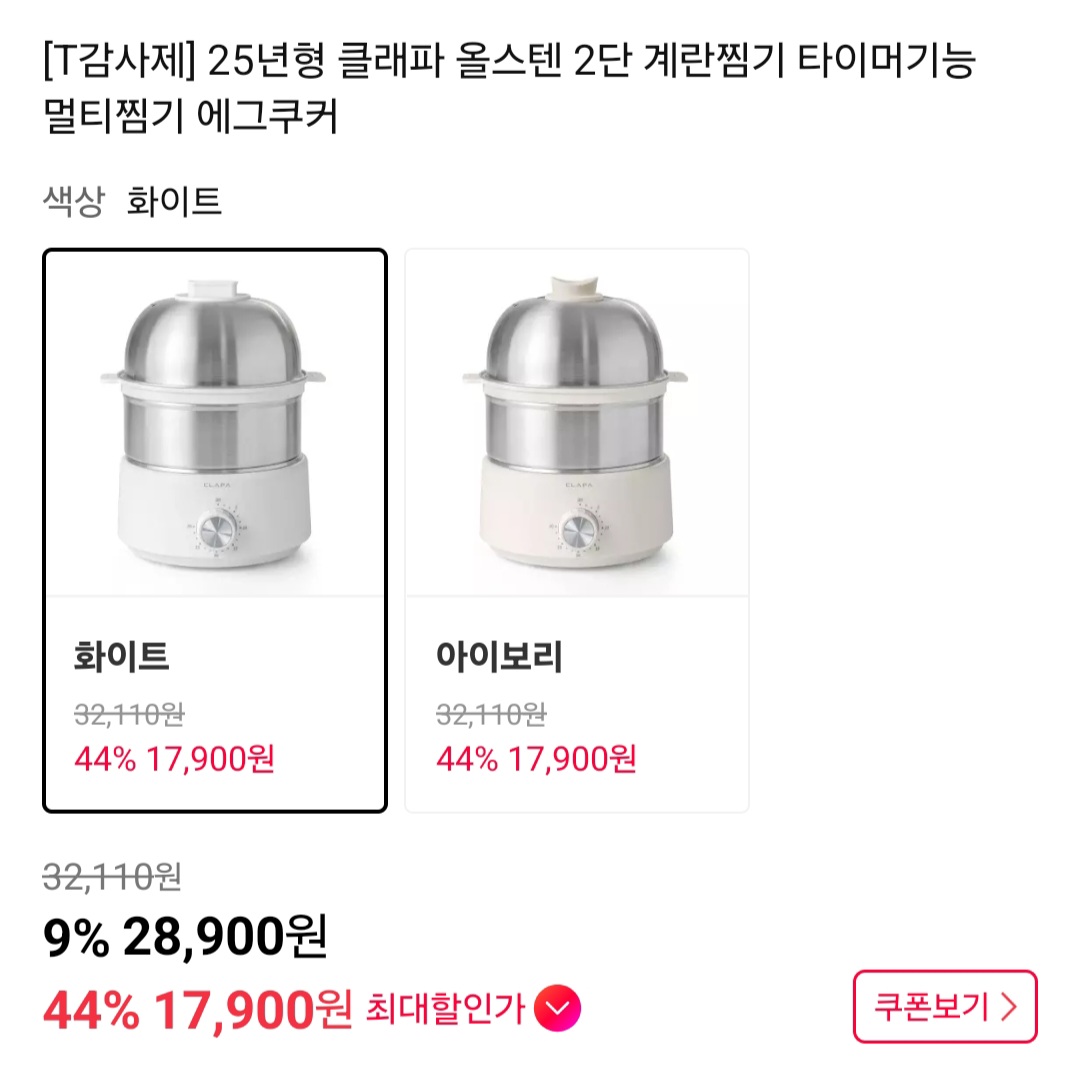1080x1074 pixels.
Task: Select the 아이보리 color option card
Action: click(x=576, y=530)
